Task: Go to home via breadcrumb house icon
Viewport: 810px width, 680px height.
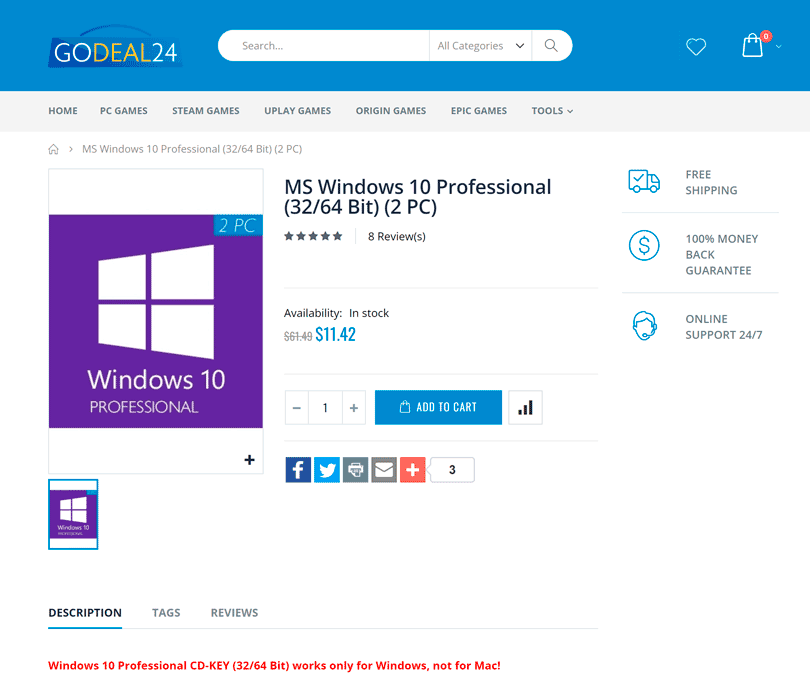Action: click(54, 149)
